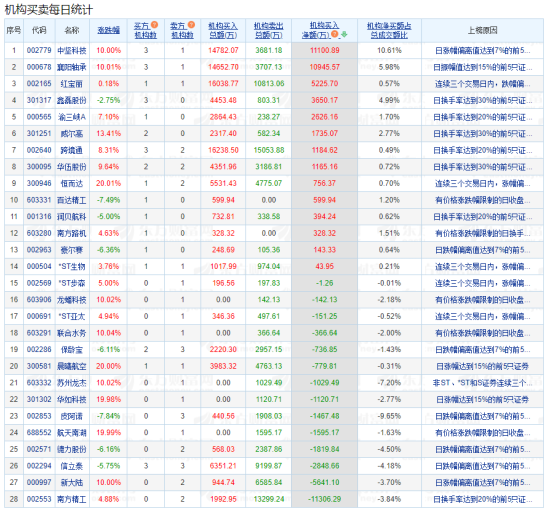This screenshot has width=550, height=517.
Task: Sort by 机构卖出总额(万) header
Action: [x=269, y=31]
